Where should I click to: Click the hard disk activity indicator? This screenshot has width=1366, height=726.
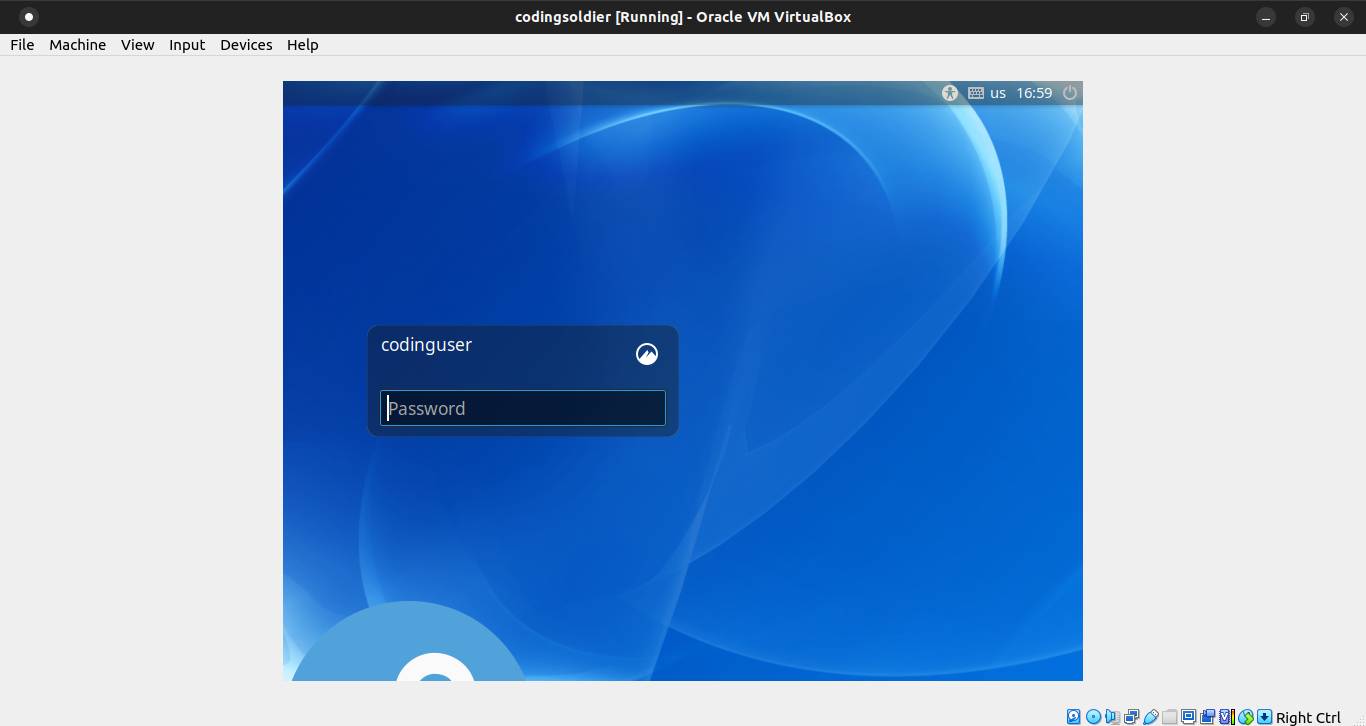1073,717
